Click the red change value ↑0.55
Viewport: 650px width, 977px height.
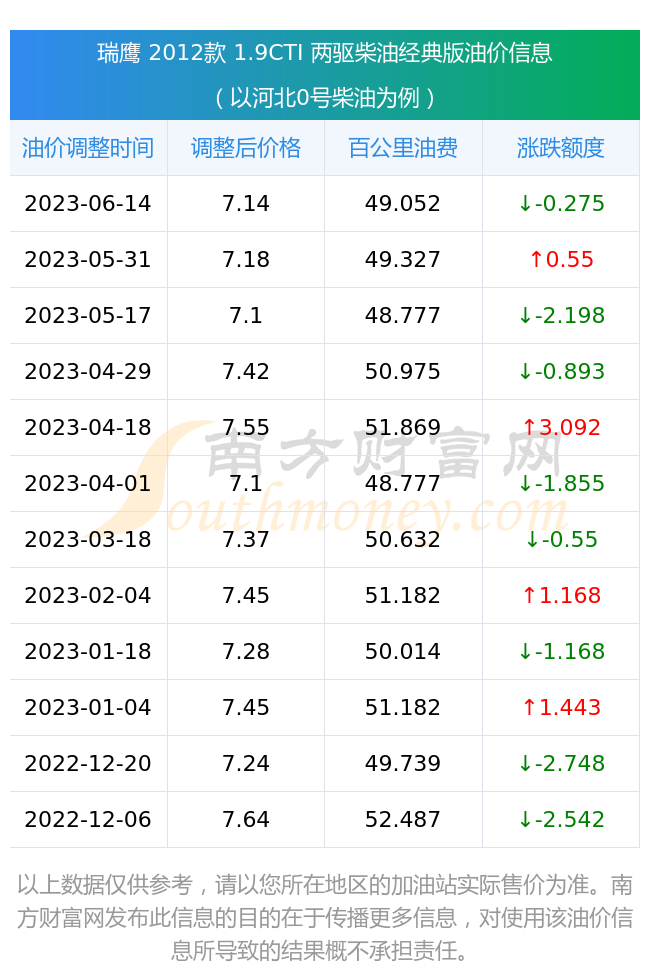(x=562, y=260)
